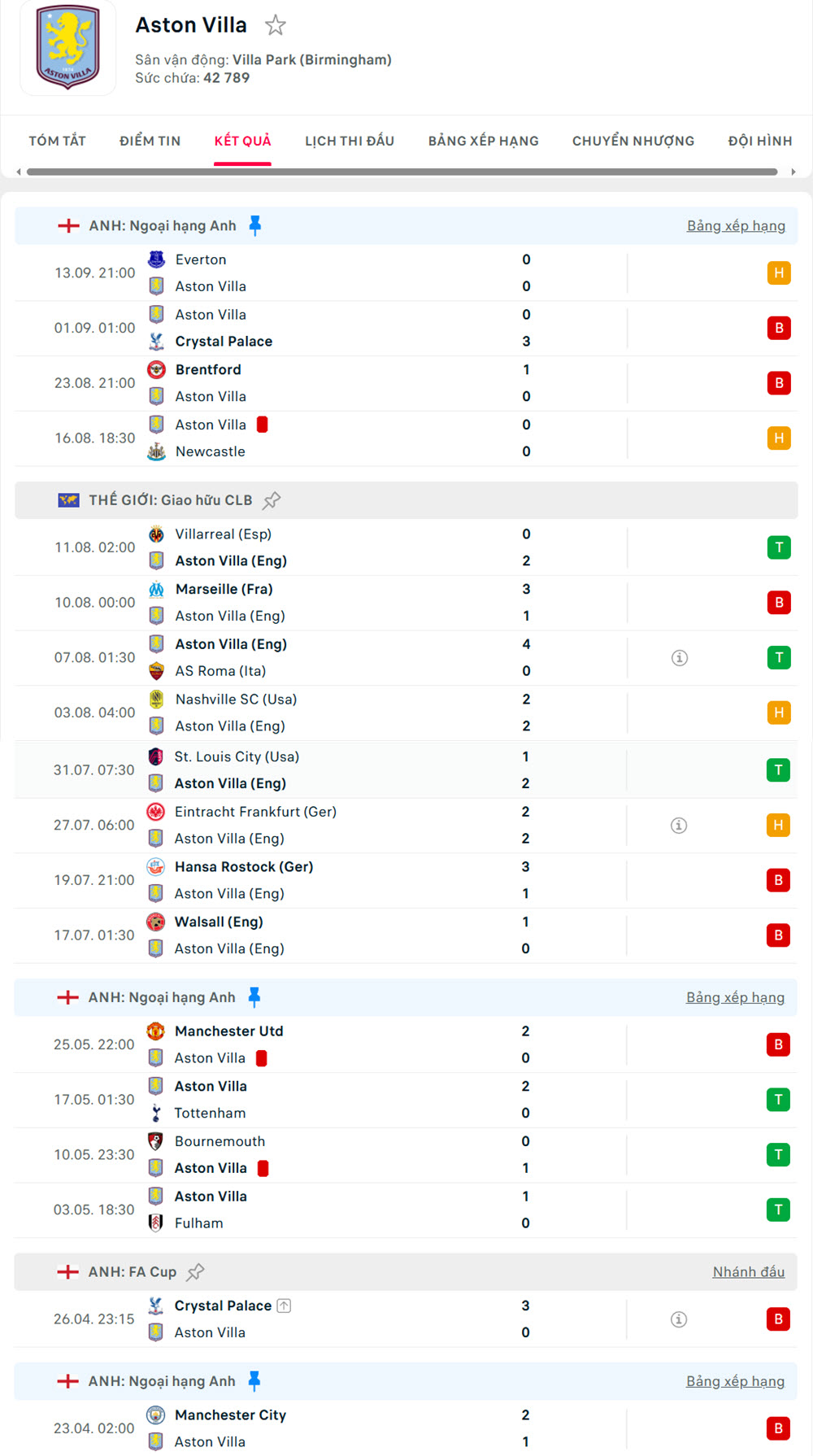
Task: Click the Everton team logo
Action: 156,259
